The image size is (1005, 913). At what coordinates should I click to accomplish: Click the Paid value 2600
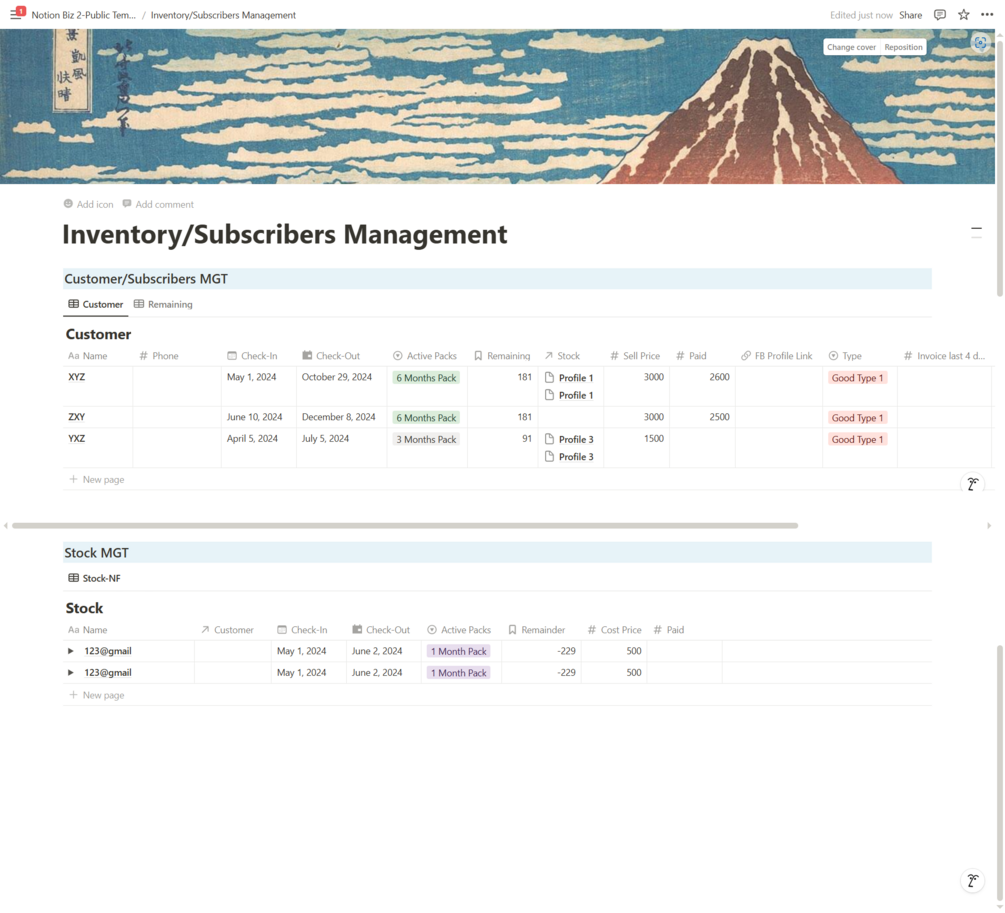click(719, 377)
